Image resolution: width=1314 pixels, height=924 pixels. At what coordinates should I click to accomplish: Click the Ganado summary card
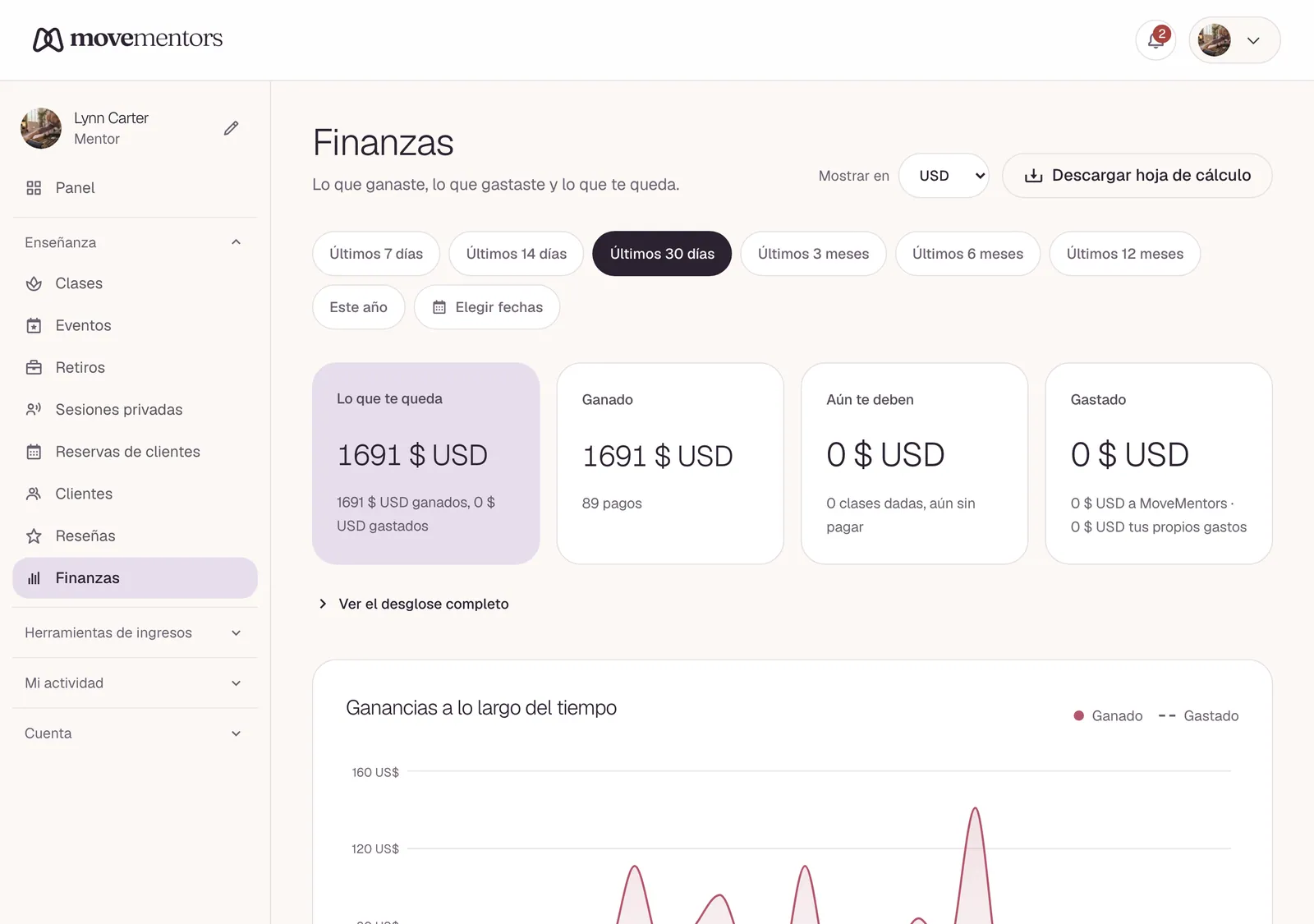pyautogui.click(x=670, y=463)
